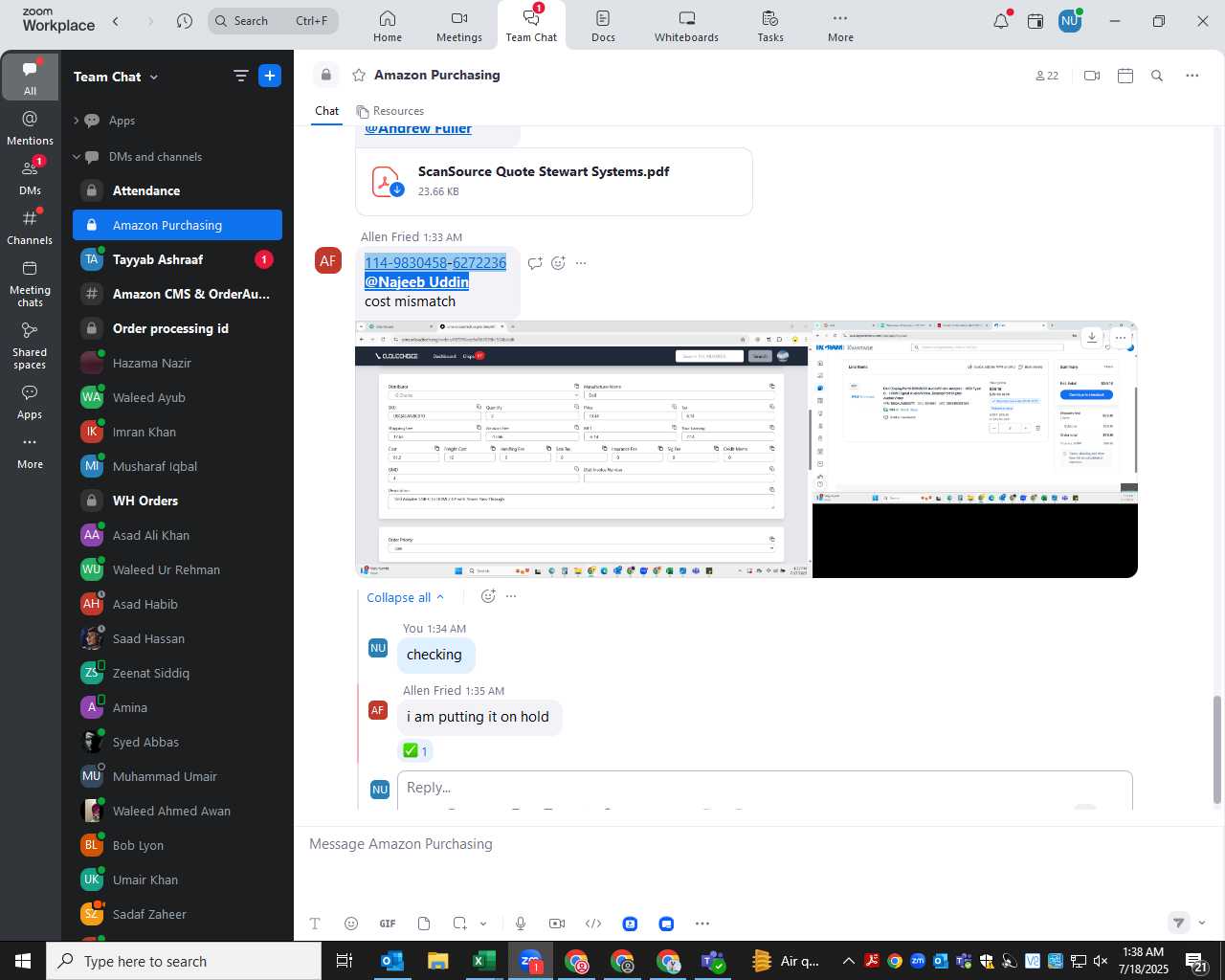Viewport: 1225px width, 980px height.
Task: Open the screenshot capture dropdown arrow
Action: [x=483, y=924]
